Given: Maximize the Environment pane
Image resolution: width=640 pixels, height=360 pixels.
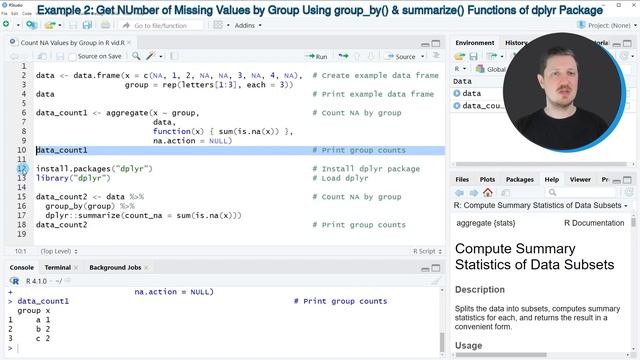Looking at the screenshot, I should [627, 43].
